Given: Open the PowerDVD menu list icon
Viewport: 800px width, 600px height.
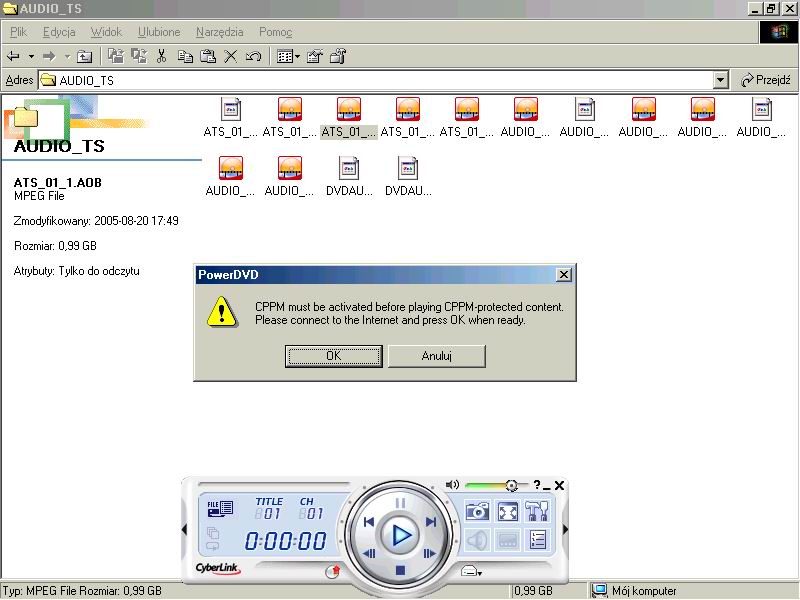Looking at the screenshot, I should click(537, 540).
